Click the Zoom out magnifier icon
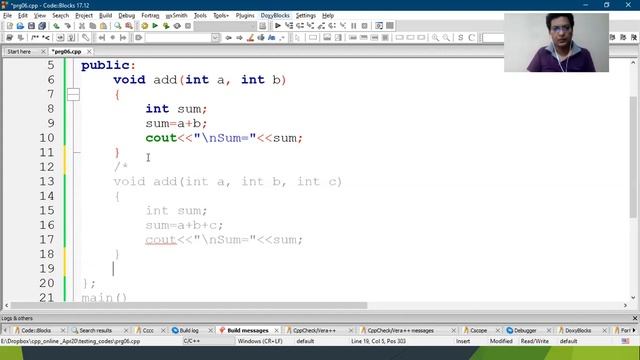640x360 pixels. [447, 38]
